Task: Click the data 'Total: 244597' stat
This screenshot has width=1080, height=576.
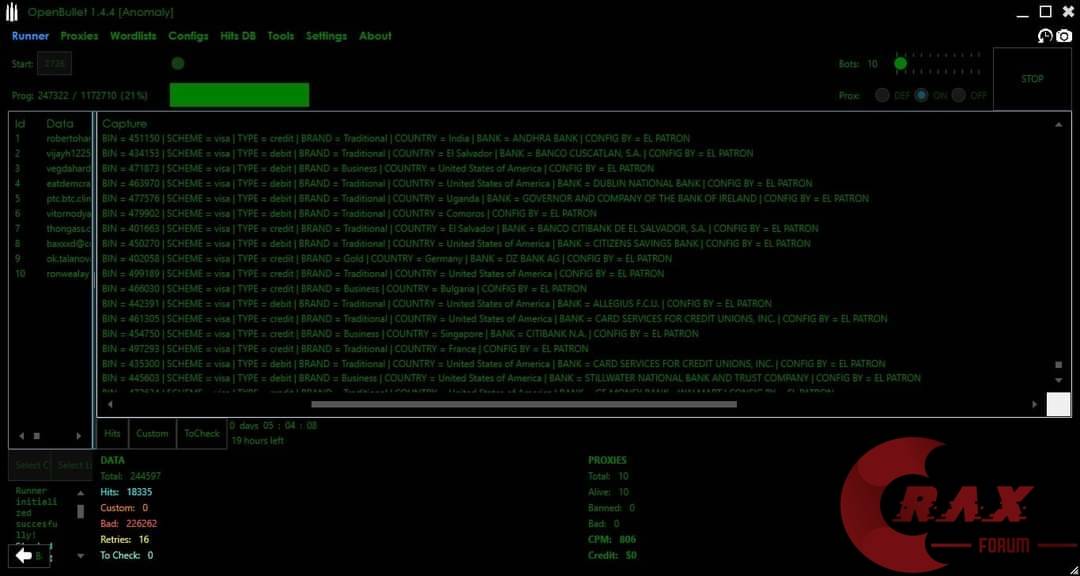Action: click(130, 476)
